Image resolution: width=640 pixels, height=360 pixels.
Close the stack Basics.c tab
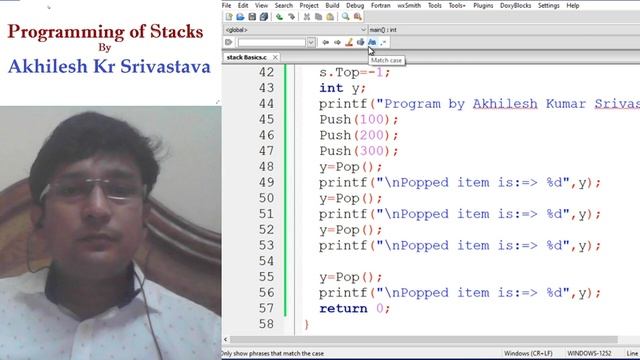275,58
